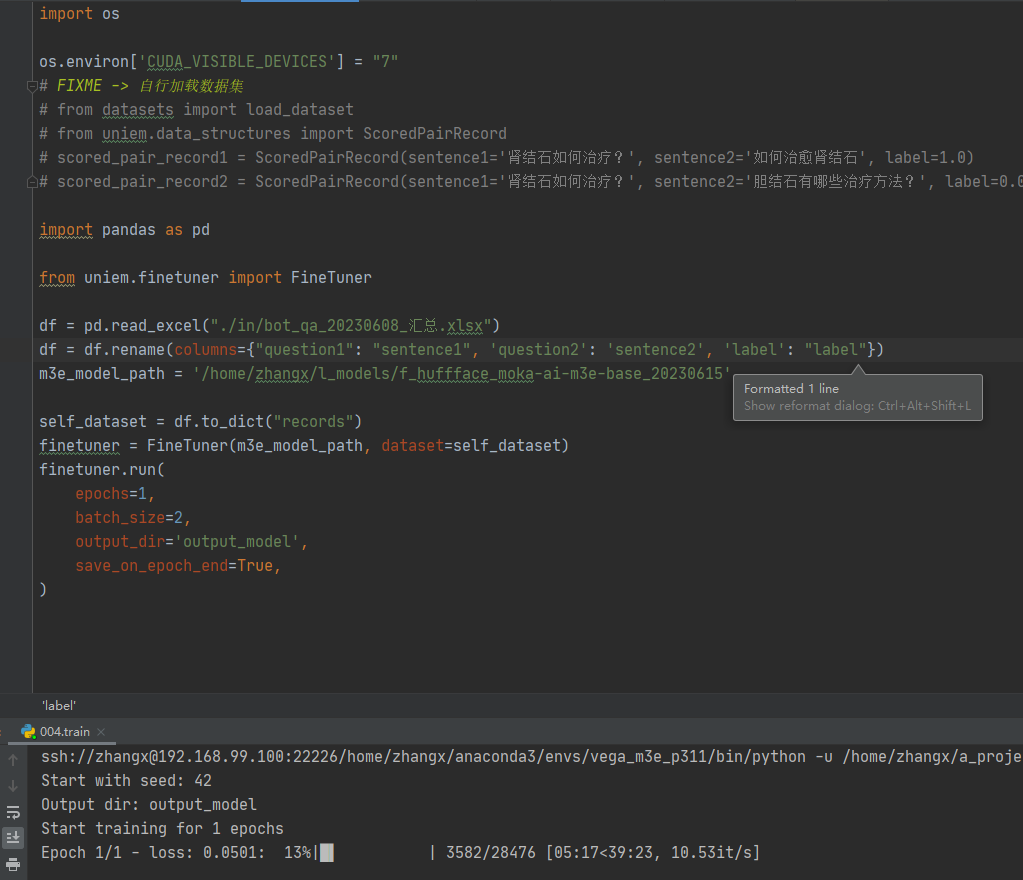Viewport: 1023px width, 880px height.
Task: Toggle Scroll to the End in the console
Action: 13,837
